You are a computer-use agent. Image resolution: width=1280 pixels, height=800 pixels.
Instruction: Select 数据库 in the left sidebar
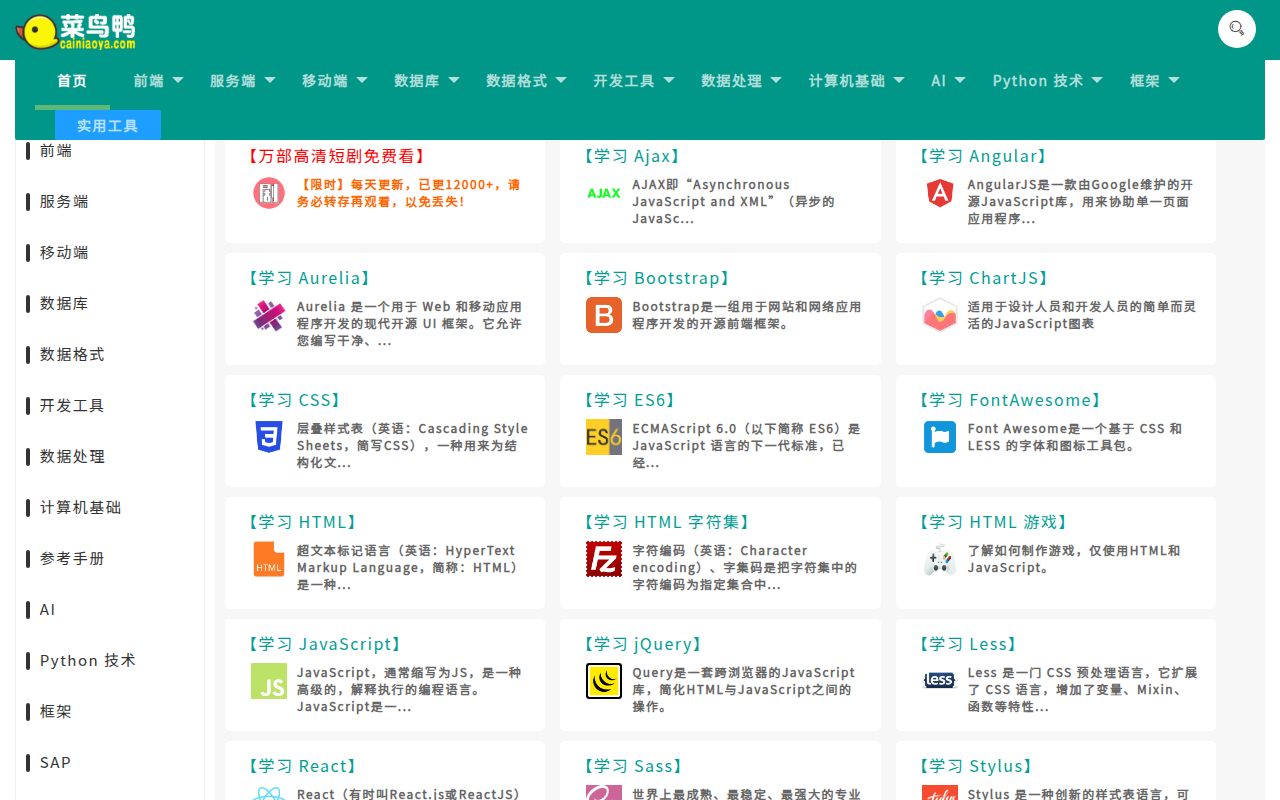(64, 304)
